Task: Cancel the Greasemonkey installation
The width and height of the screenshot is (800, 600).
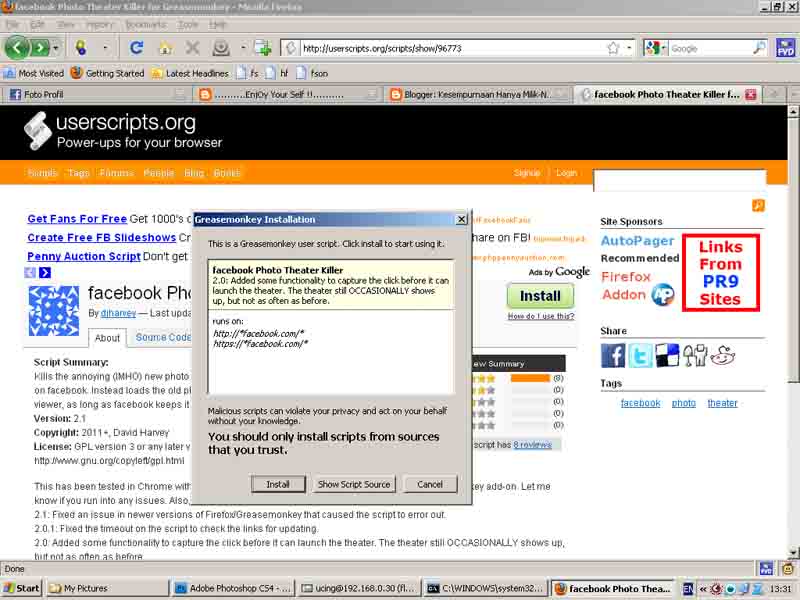Action: (x=430, y=484)
